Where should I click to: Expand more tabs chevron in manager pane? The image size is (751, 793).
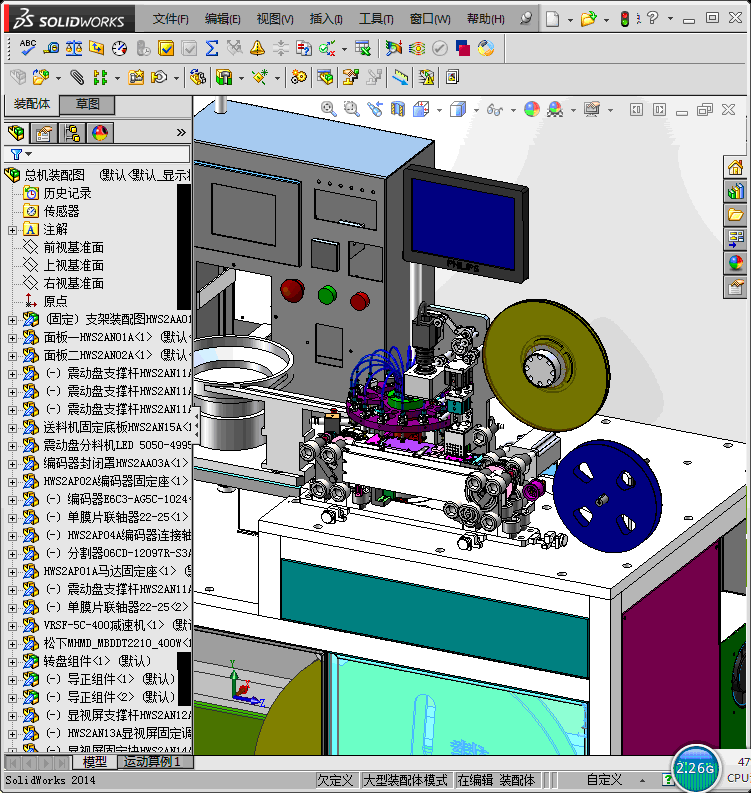[x=181, y=133]
